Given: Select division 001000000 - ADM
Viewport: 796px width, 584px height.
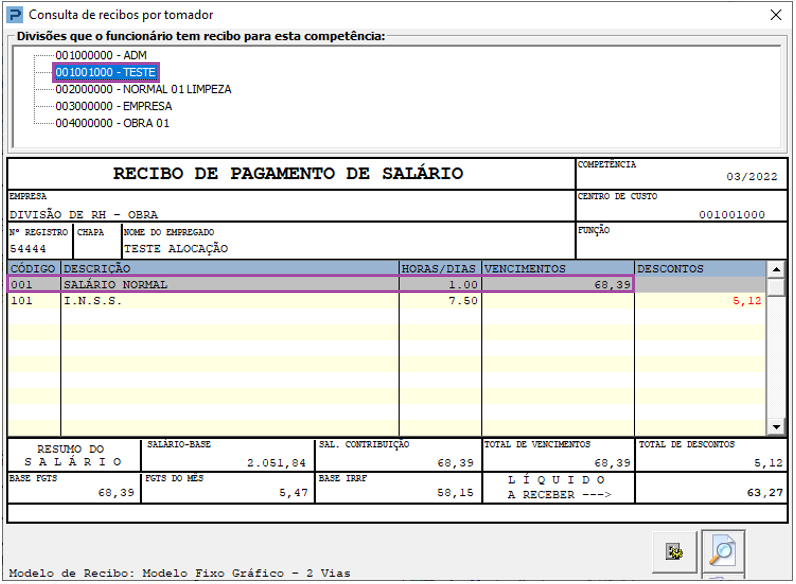Looking at the screenshot, I should tap(101, 55).
